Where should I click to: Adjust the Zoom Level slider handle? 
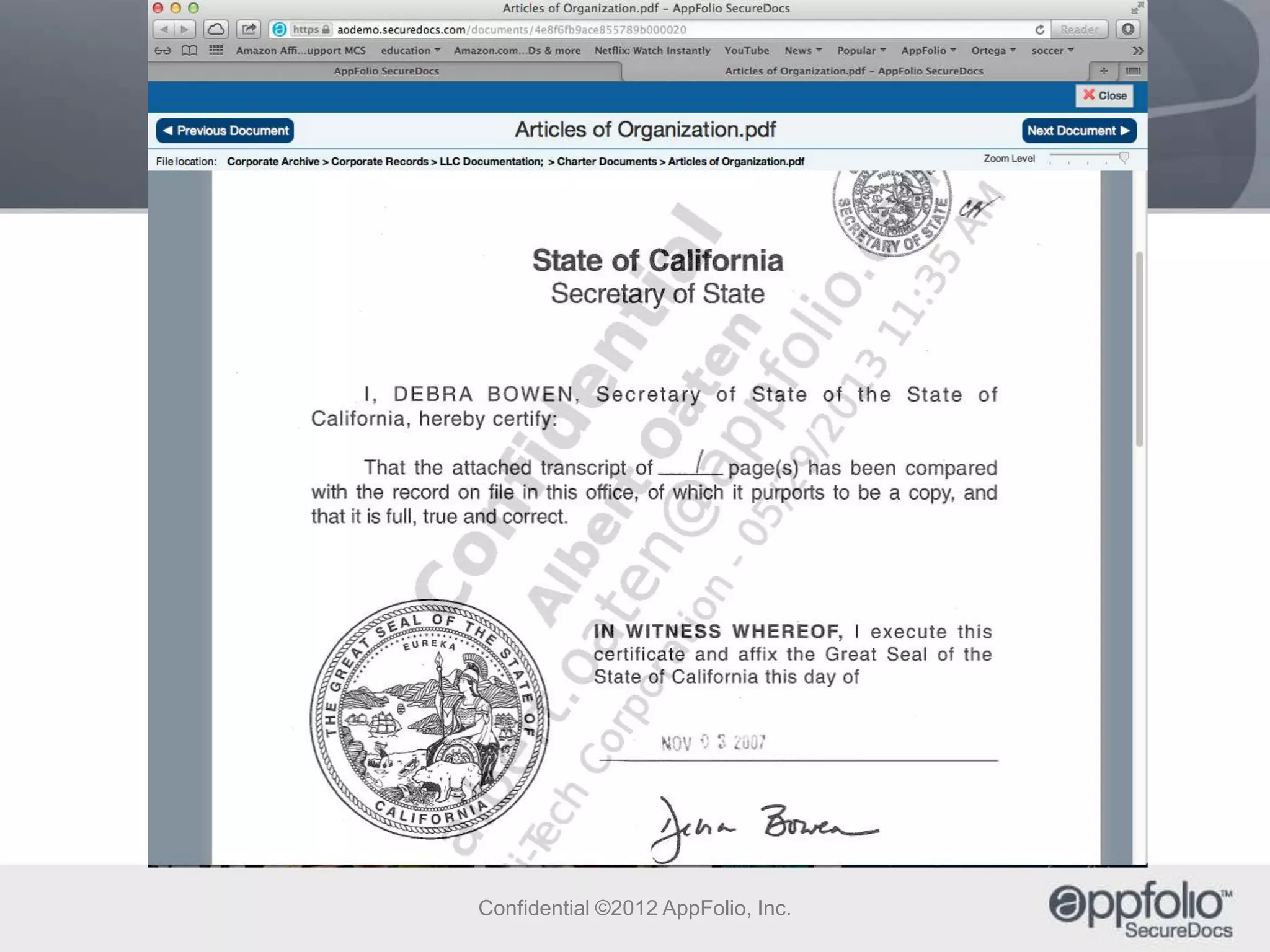click(1124, 158)
